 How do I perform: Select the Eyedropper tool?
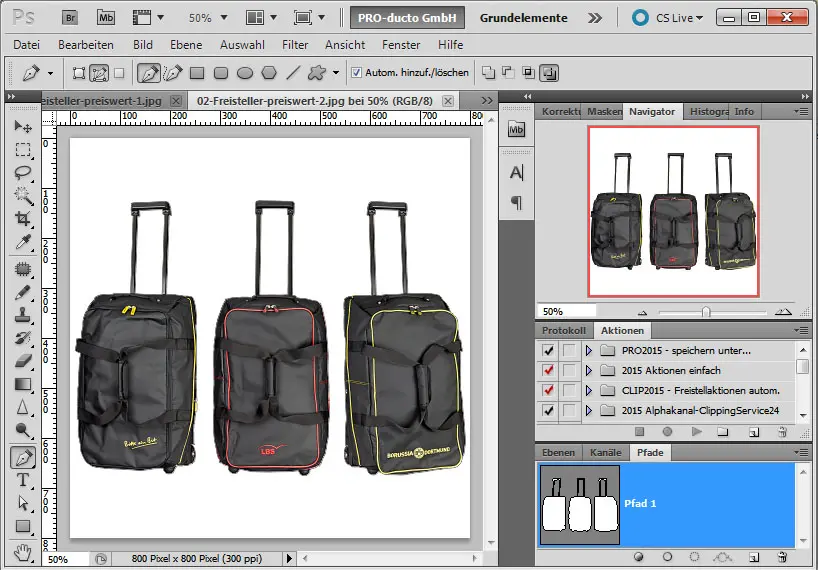coord(22,241)
